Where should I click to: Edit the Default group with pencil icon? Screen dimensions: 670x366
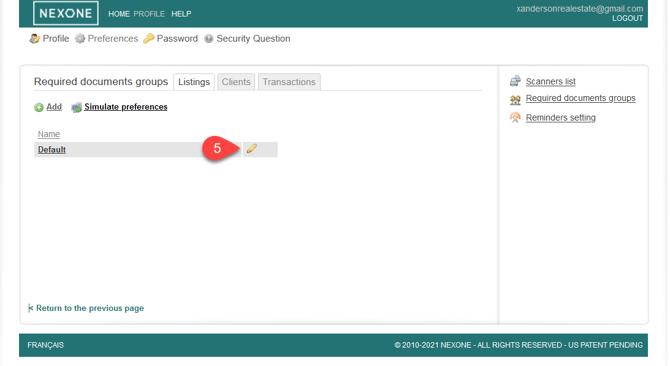click(x=252, y=149)
